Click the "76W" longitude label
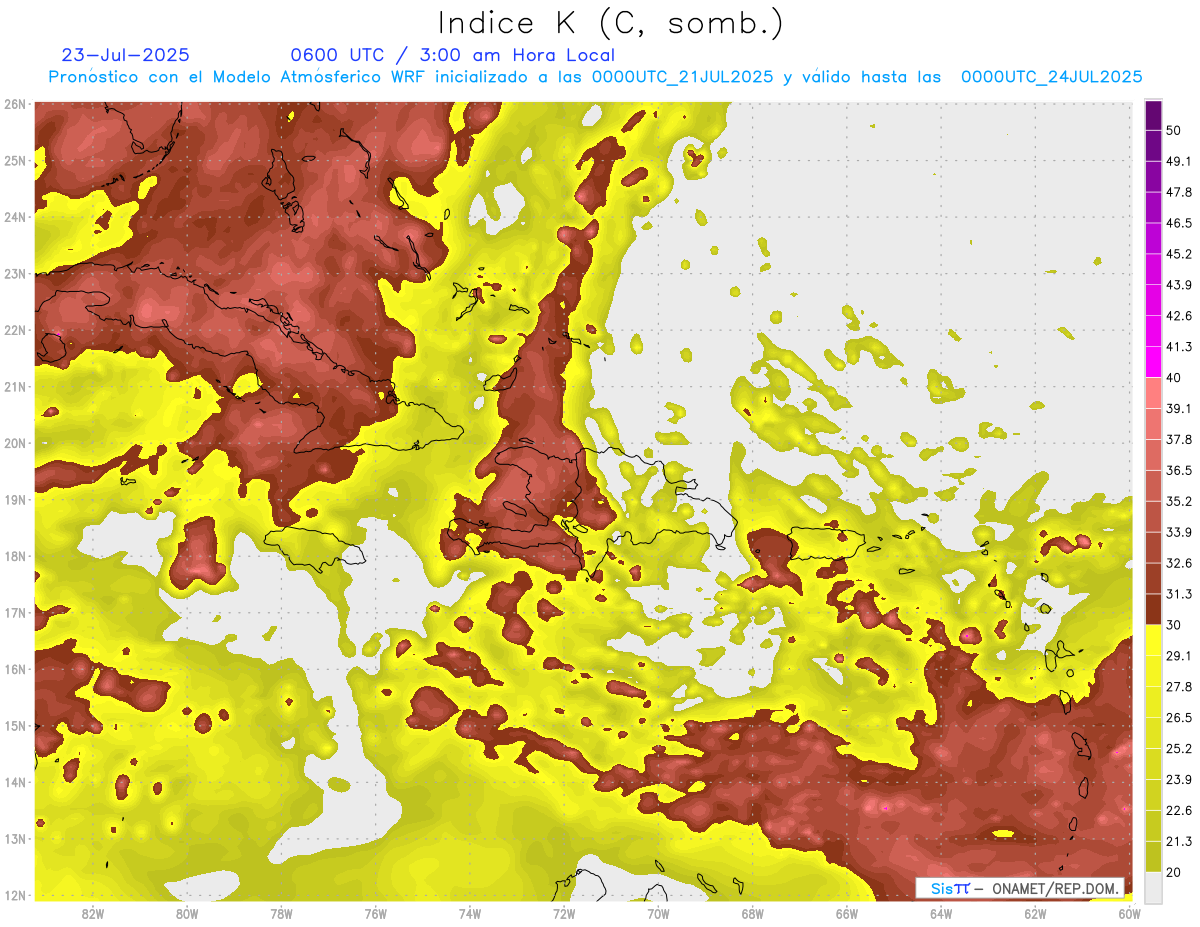Screen dimensions: 1200x927 click(x=376, y=914)
